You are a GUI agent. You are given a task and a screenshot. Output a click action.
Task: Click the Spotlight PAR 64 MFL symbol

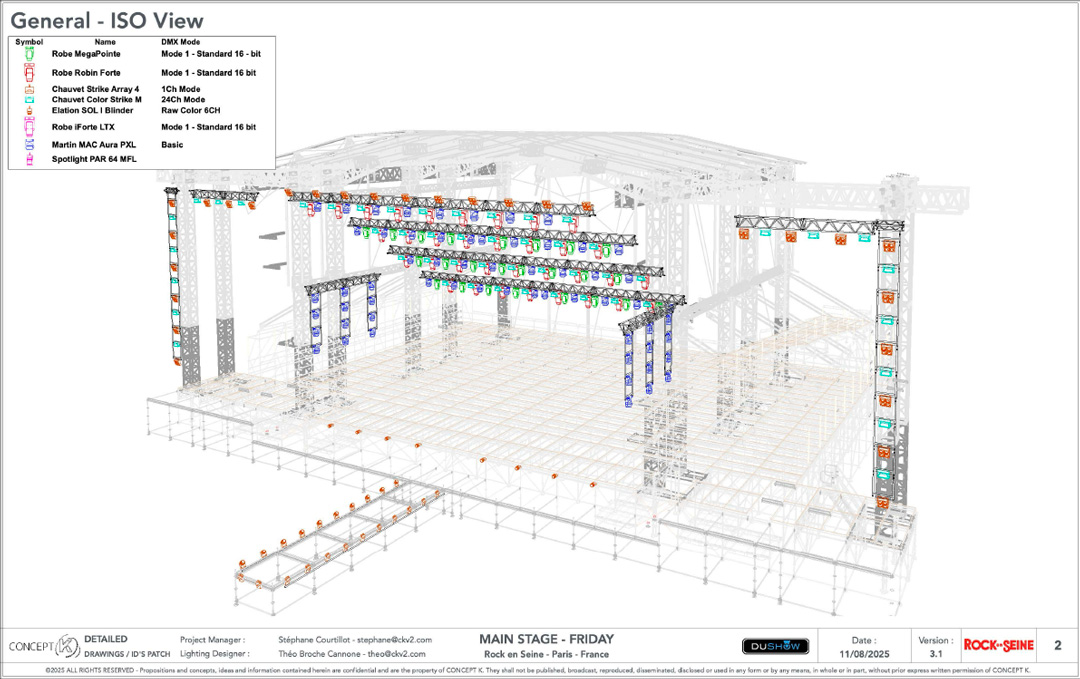point(29,159)
